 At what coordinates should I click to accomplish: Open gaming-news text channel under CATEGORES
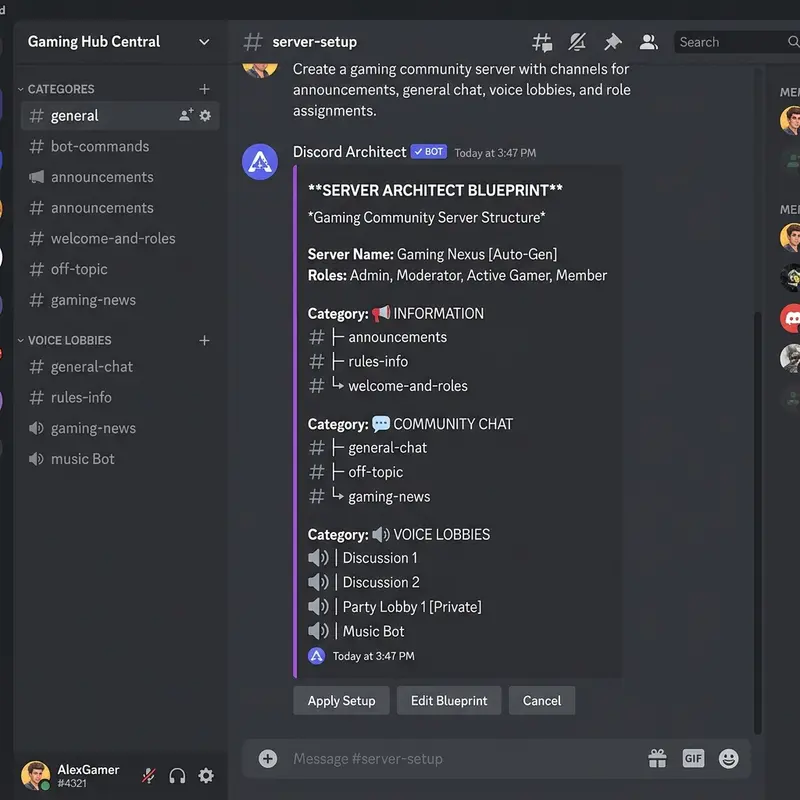(x=120, y=300)
